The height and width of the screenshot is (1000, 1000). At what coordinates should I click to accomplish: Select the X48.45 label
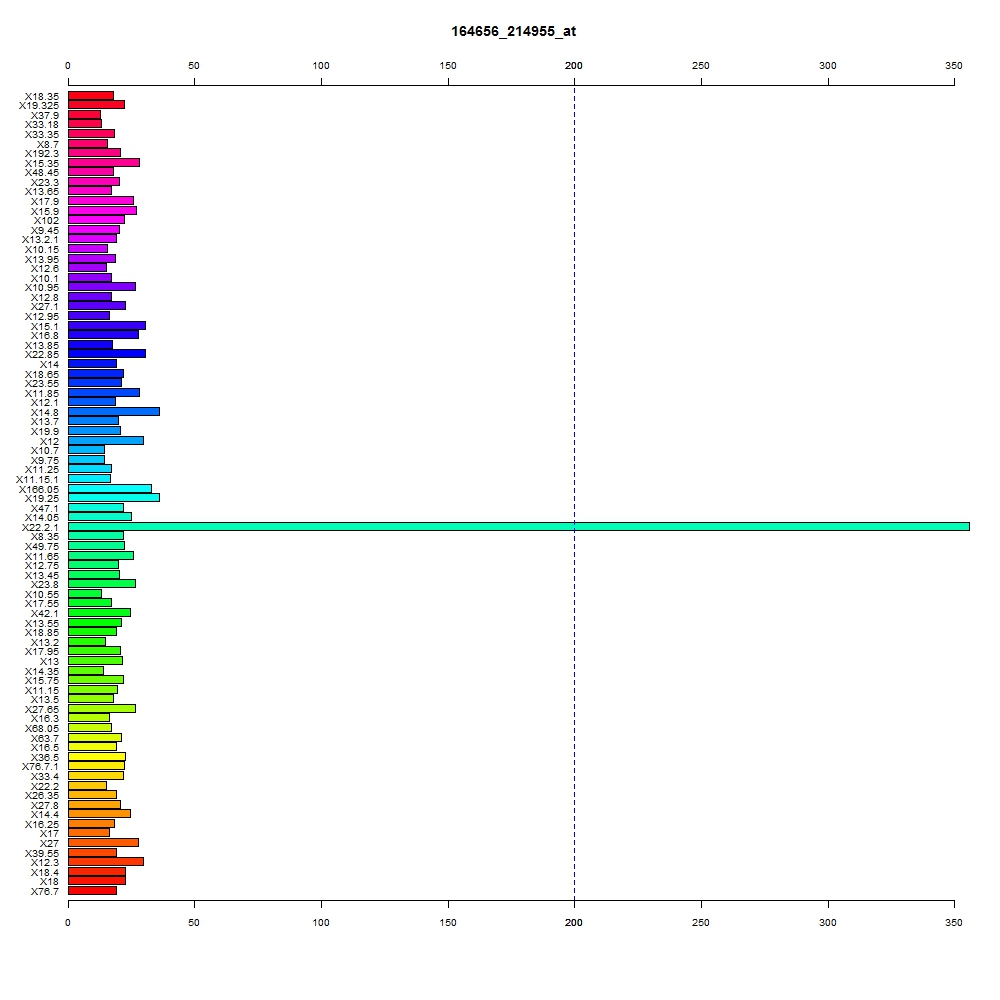[42, 173]
